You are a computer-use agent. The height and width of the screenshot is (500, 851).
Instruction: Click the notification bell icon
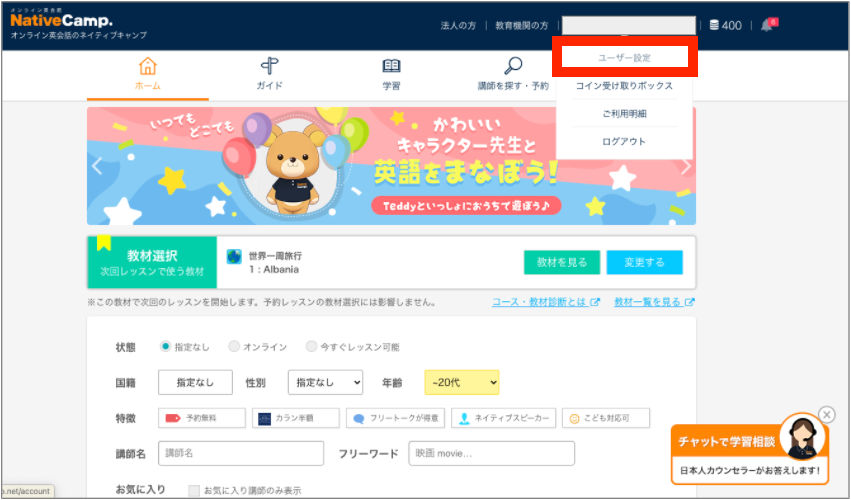click(x=767, y=25)
